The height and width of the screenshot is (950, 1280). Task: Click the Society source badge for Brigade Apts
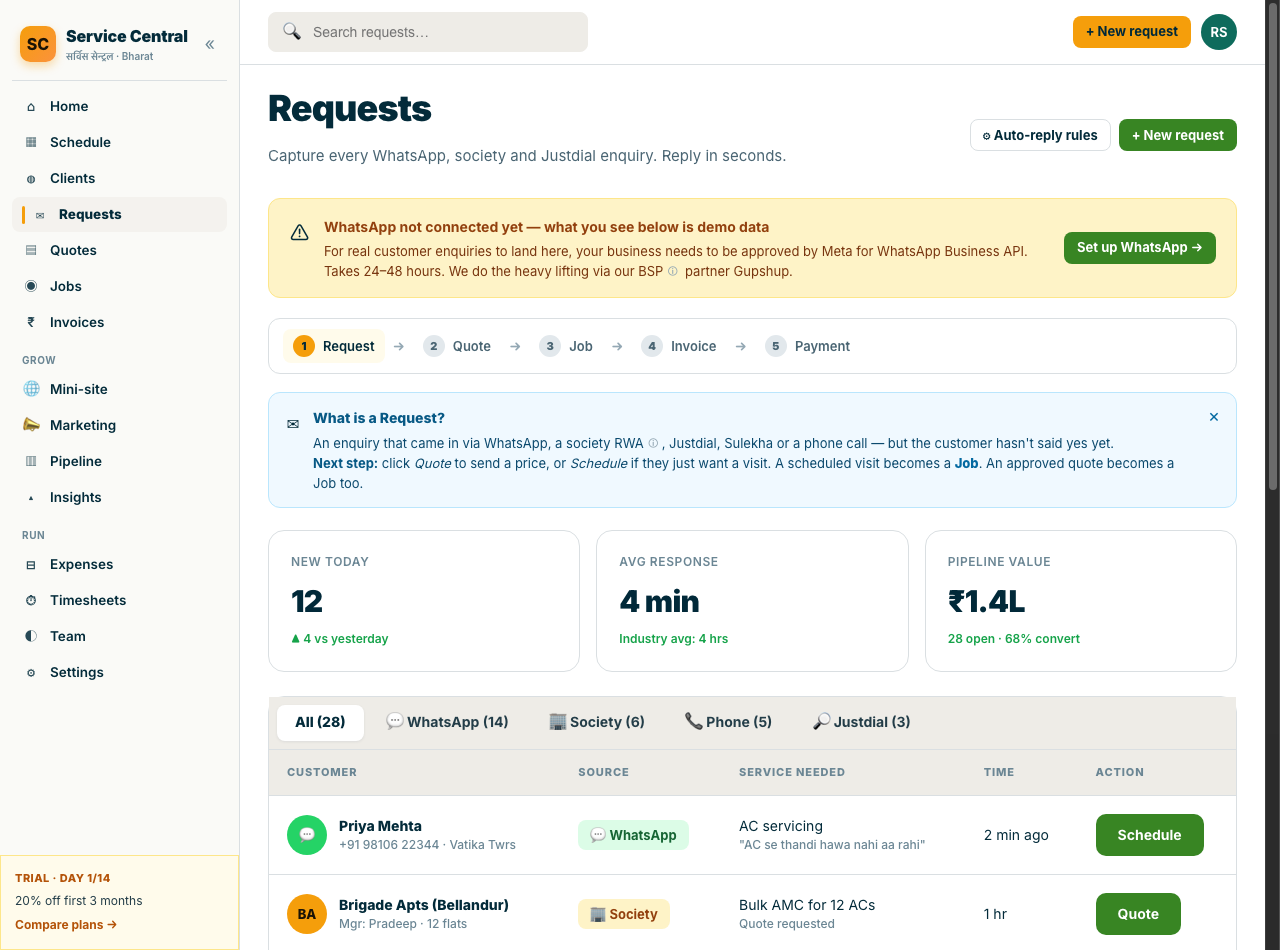(624, 914)
